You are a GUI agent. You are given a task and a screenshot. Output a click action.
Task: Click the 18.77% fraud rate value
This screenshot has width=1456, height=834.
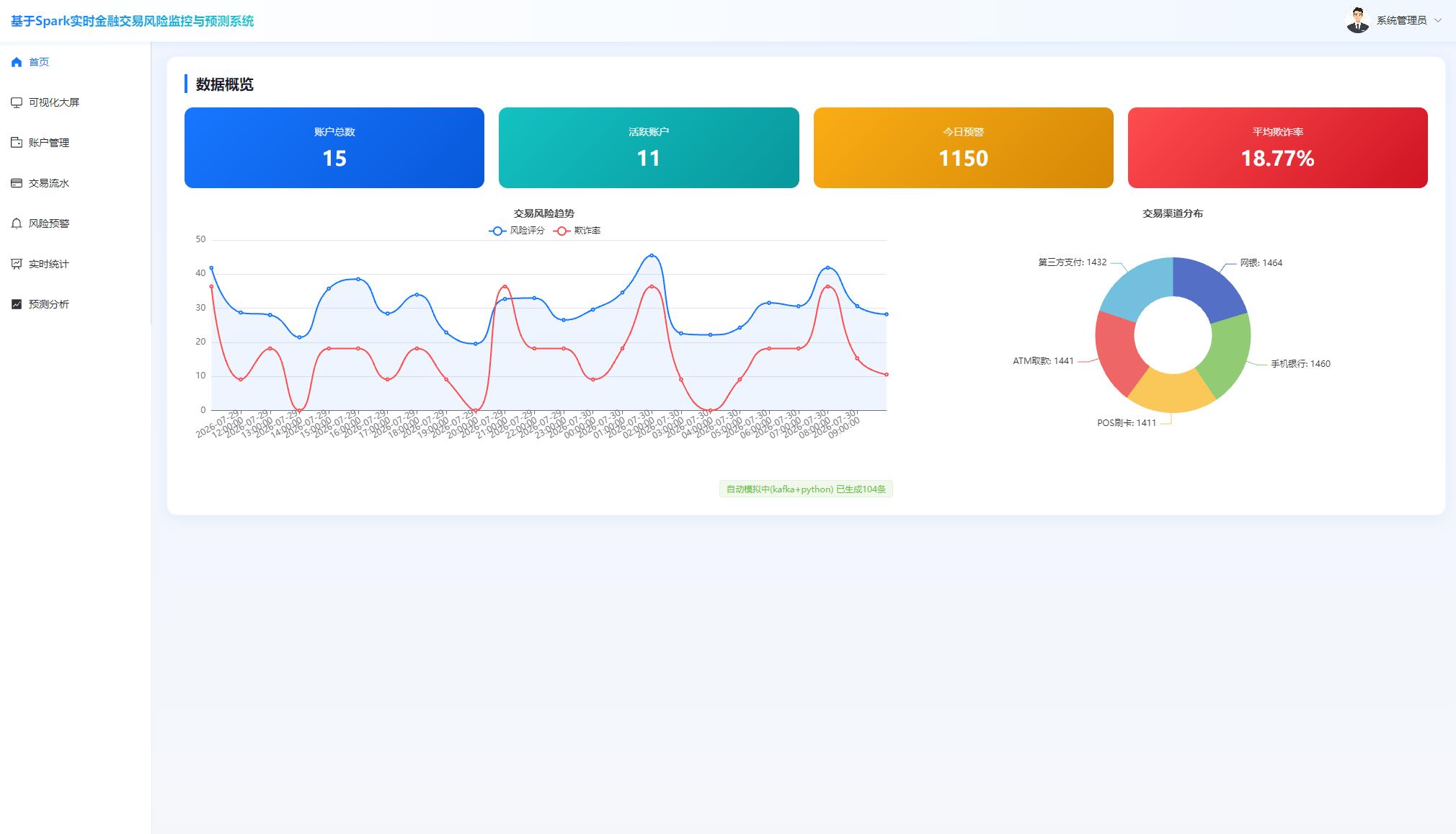pos(1278,159)
